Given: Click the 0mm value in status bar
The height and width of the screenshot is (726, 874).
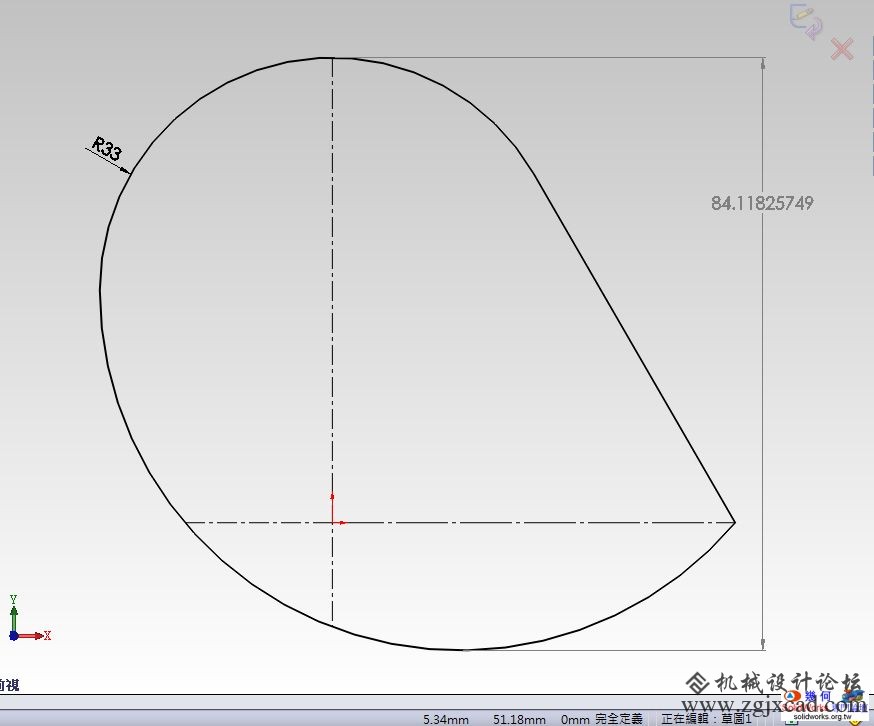Looking at the screenshot, I should (x=576, y=719).
